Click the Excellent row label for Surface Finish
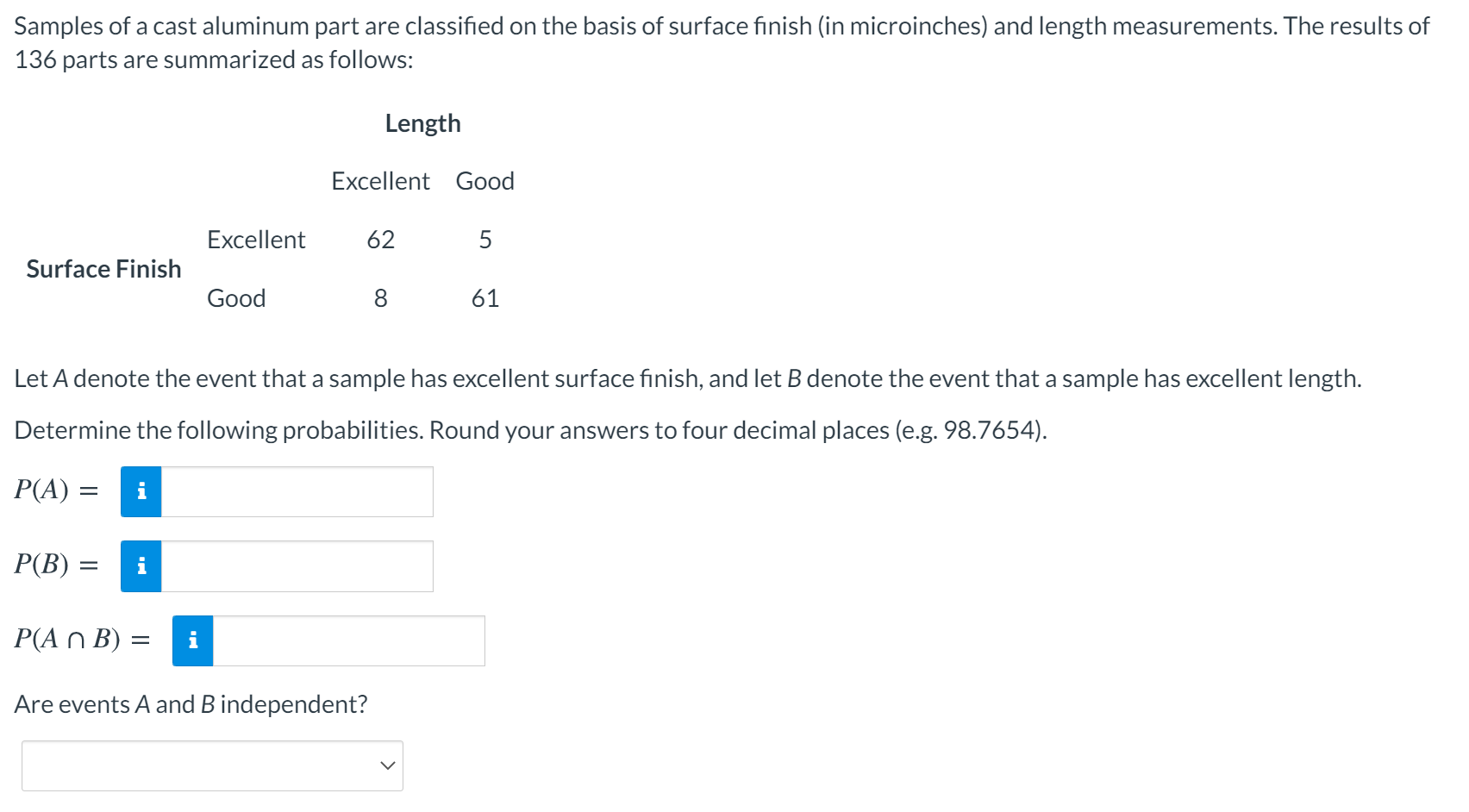1469x812 pixels. [x=256, y=240]
